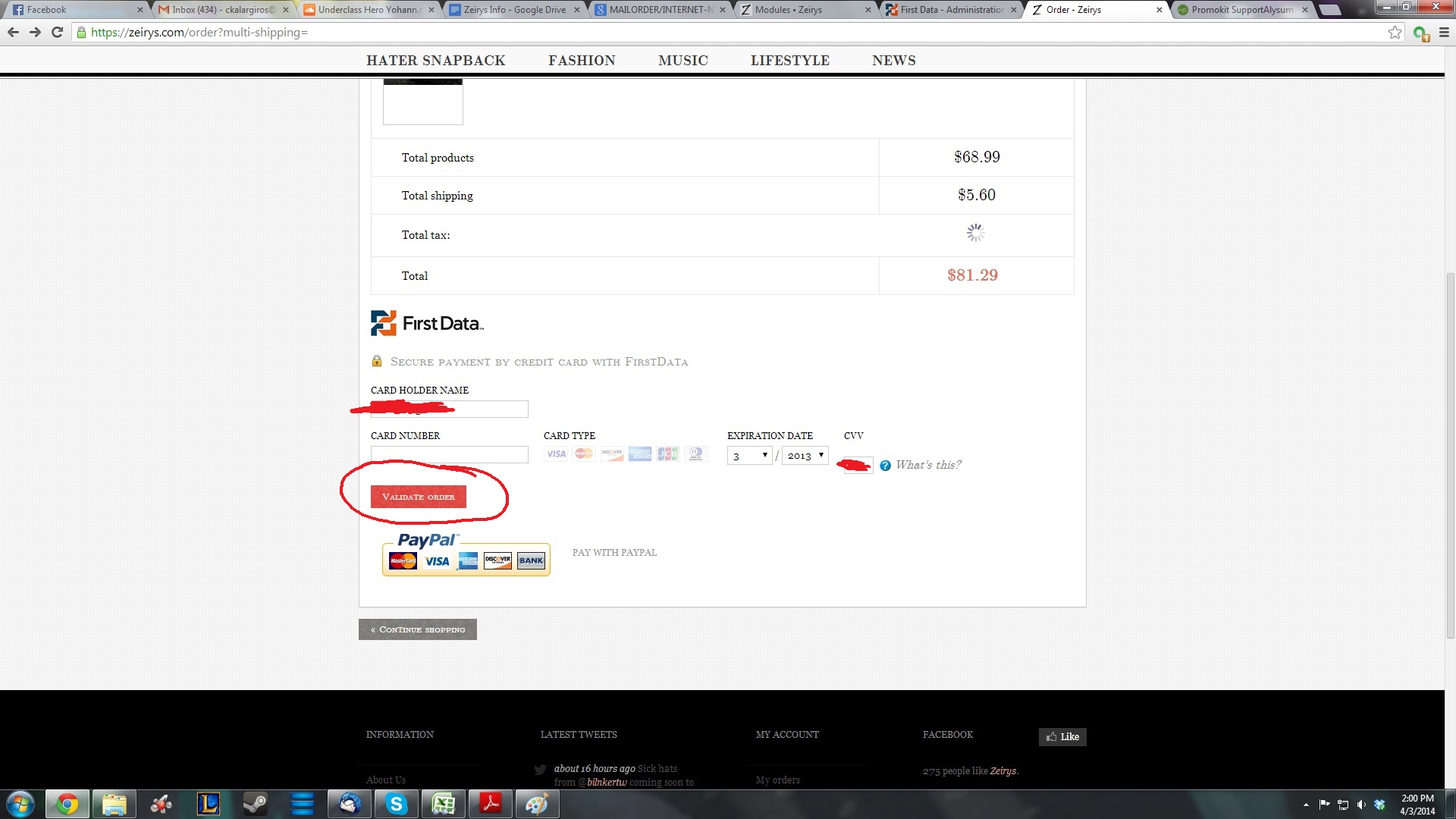Pick the JCB card type icon

(667, 454)
